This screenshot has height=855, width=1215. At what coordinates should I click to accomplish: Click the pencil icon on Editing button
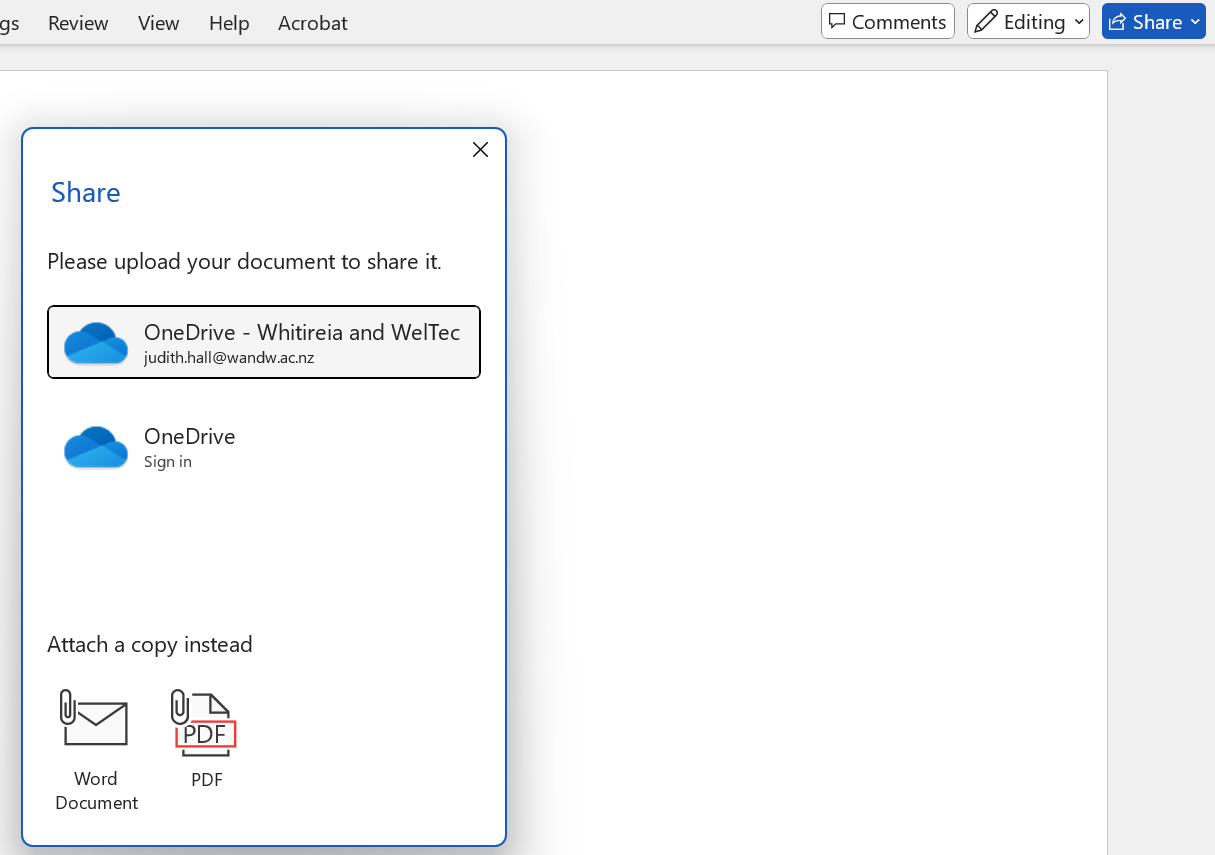coord(986,22)
